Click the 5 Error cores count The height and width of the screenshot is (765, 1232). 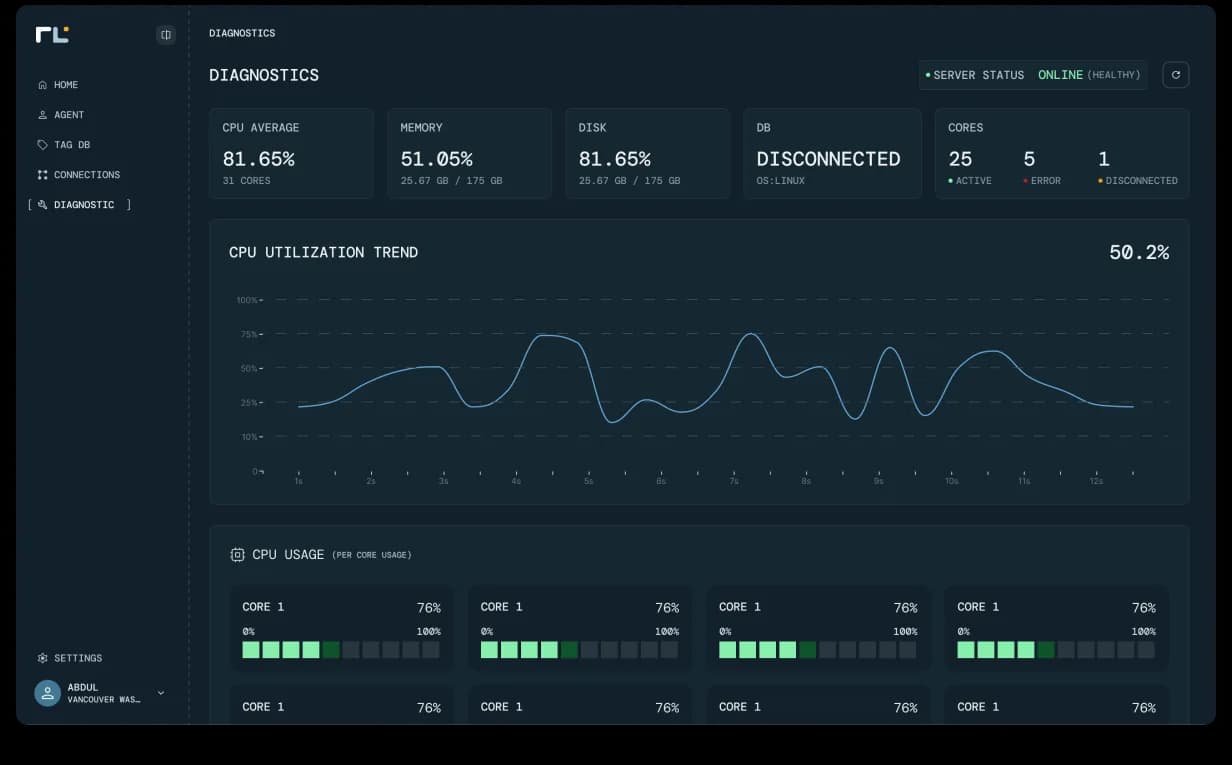(x=1029, y=159)
